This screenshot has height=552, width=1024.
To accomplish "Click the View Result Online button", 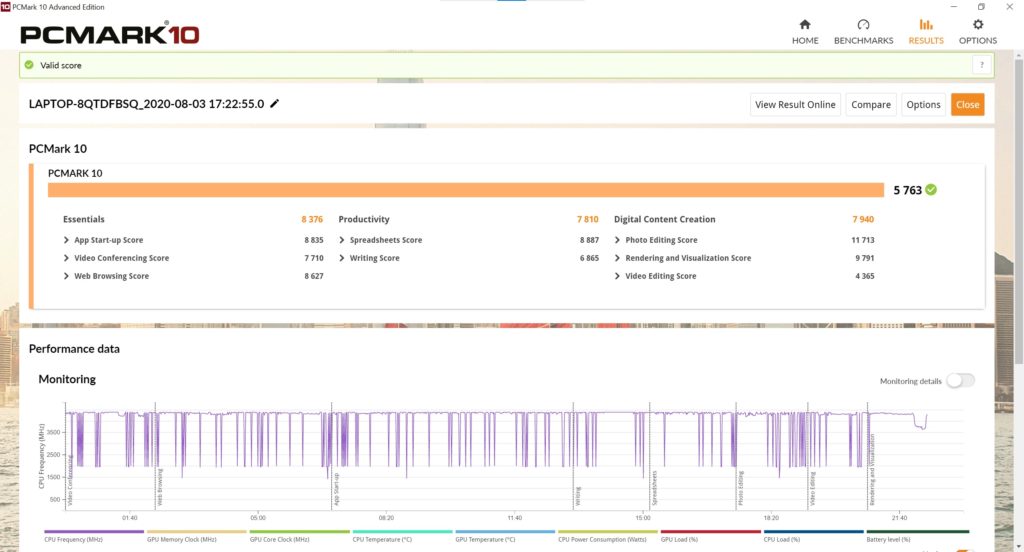I will (795, 105).
